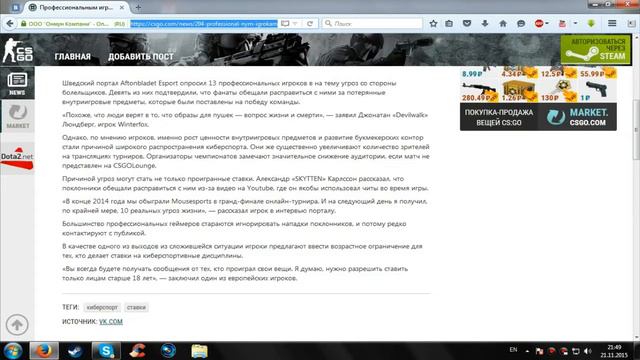
Task: Reload the page with the refresh button
Action: (x=310, y=24)
